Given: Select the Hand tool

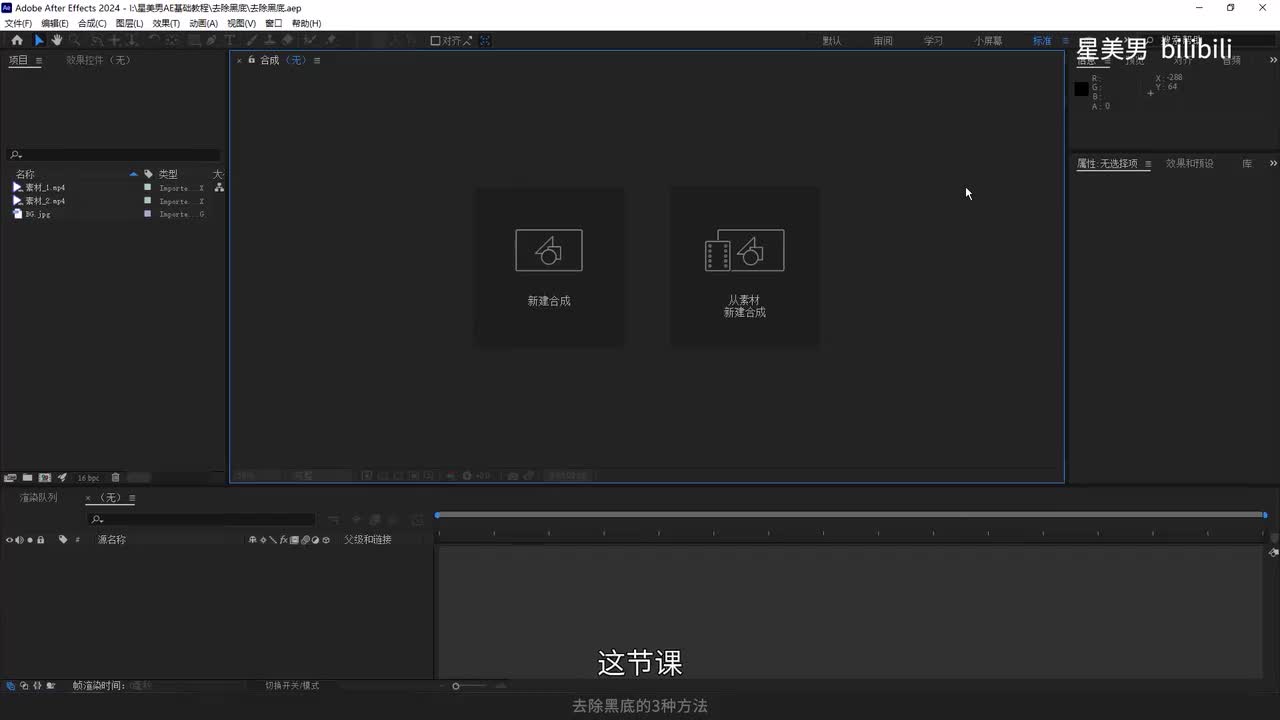Looking at the screenshot, I should coord(57,40).
